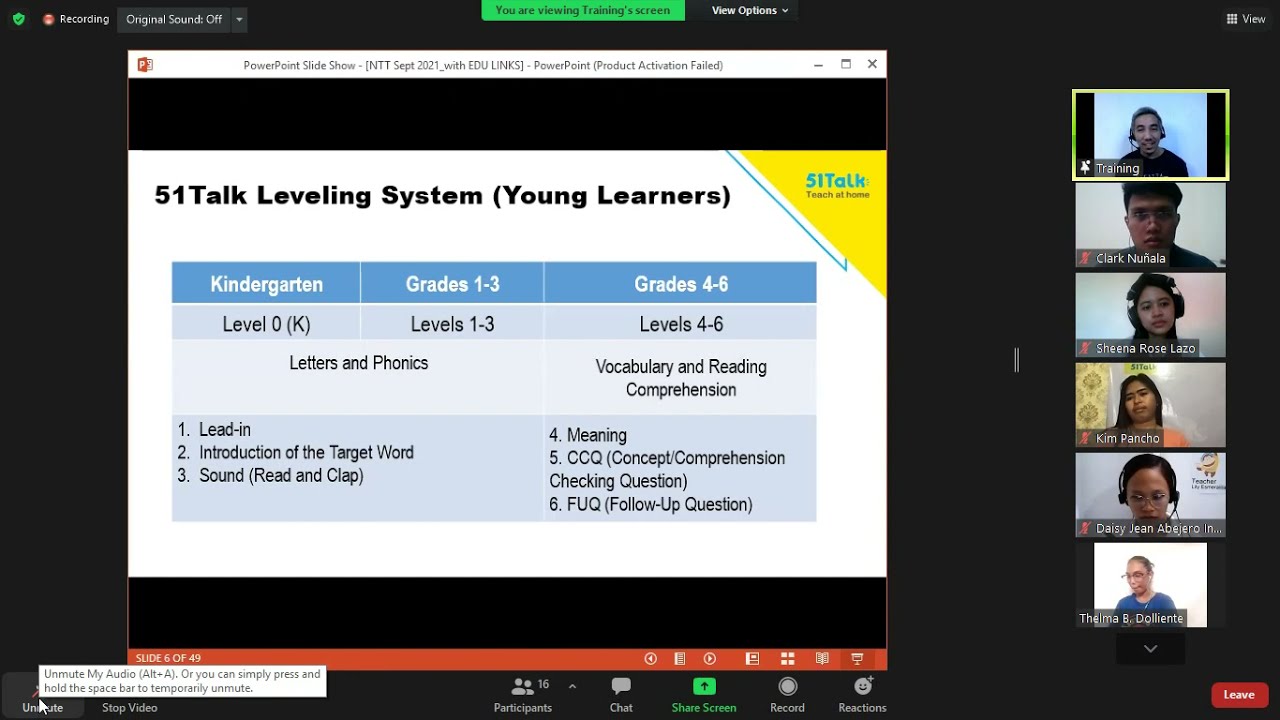Switch PowerPoint to Reading view
Screen dimensions: 1280x720
pos(822,658)
